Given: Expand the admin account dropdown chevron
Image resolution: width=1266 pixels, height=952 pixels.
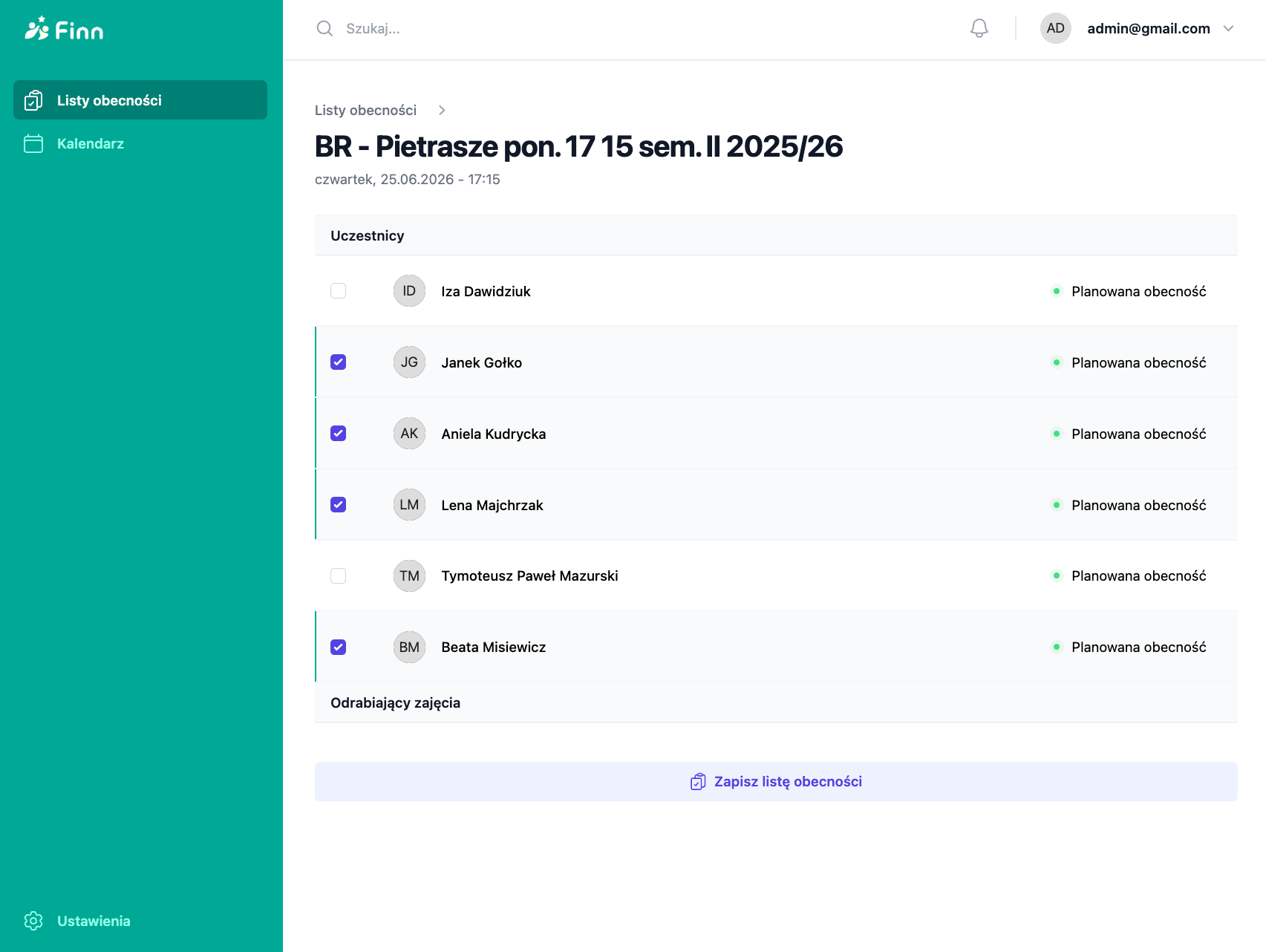Looking at the screenshot, I should 1228,28.
